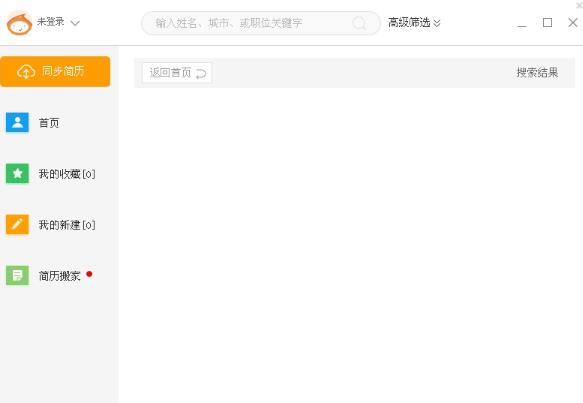Screen dimensions: 583x403
Task: Click the curved return arrow beside 返回首页
Action: pyautogui.click(x=201, y=73)
